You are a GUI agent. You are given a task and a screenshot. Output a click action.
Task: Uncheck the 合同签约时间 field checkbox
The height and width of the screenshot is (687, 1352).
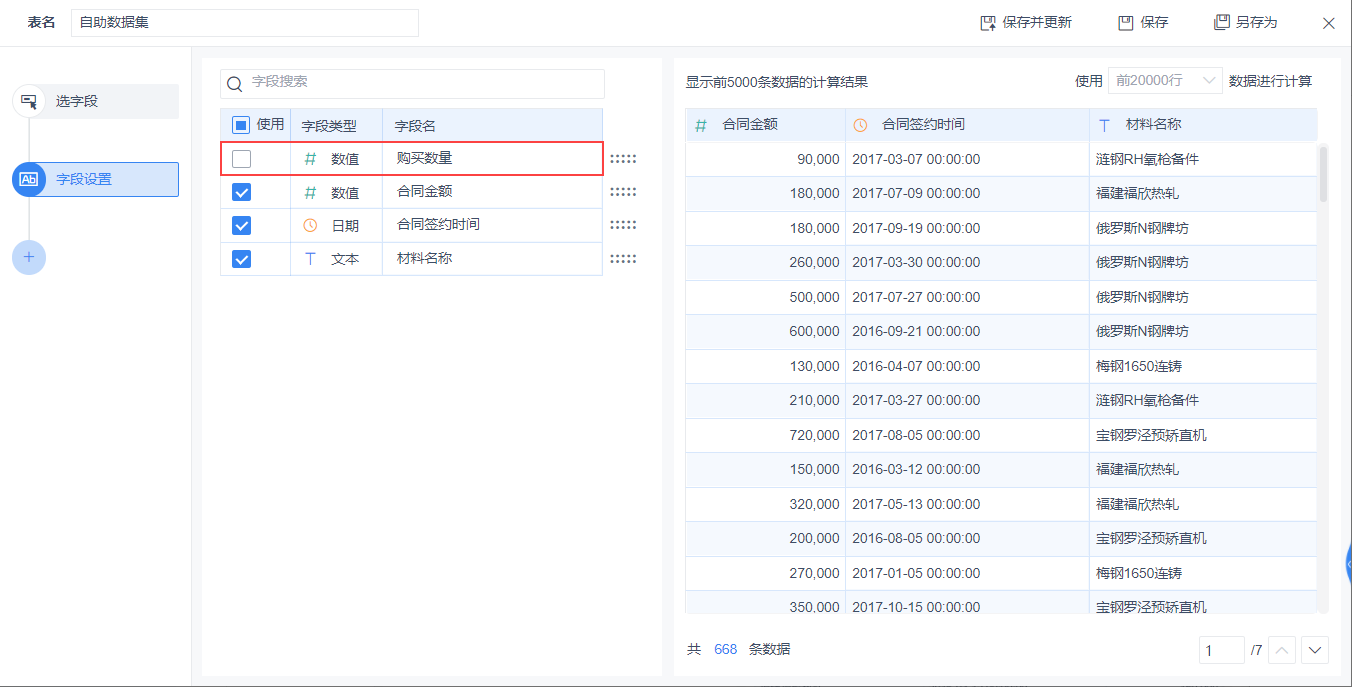pos(241,225)
